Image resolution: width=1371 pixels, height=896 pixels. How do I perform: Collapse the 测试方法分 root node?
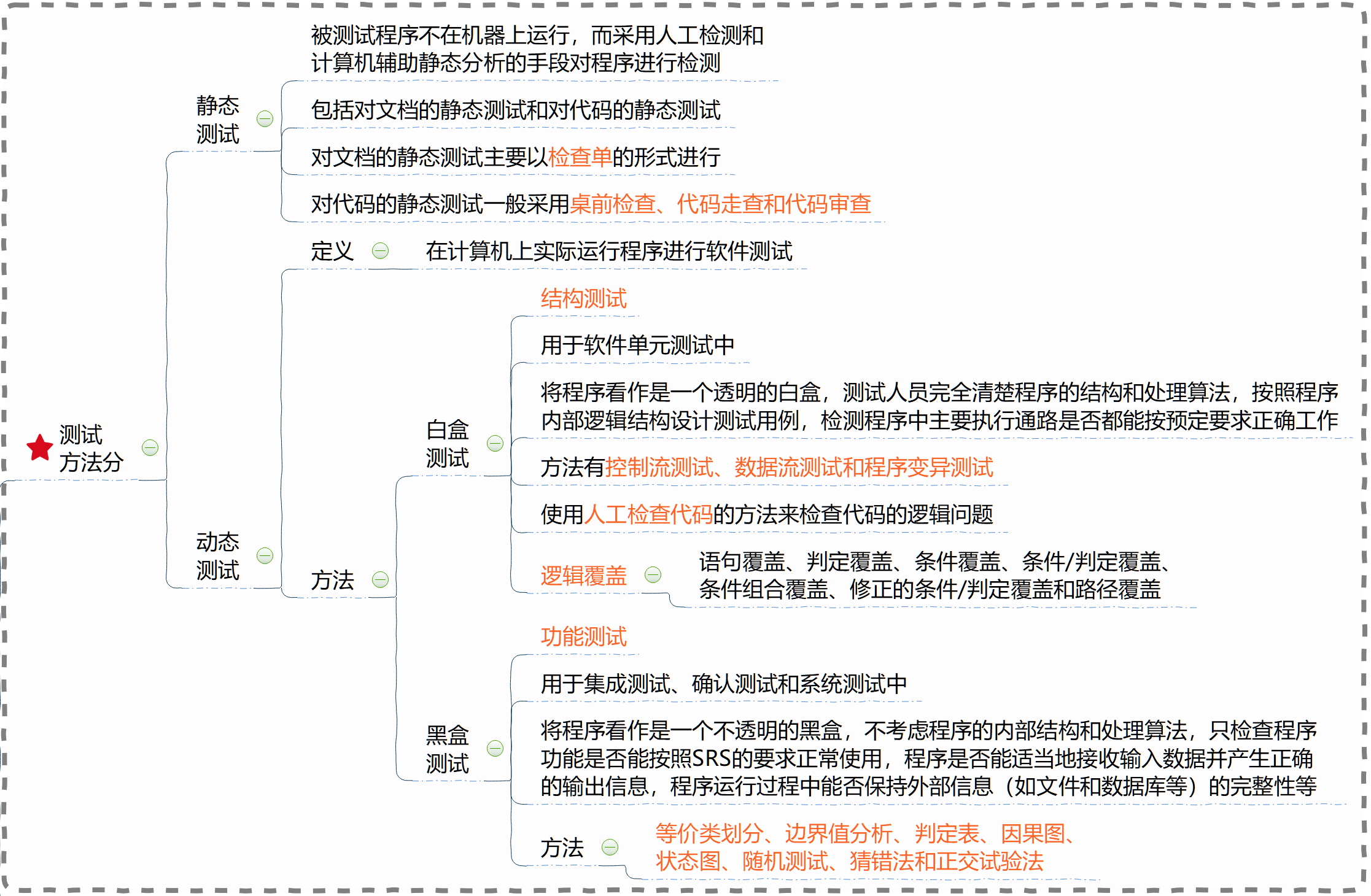point(150,447)
